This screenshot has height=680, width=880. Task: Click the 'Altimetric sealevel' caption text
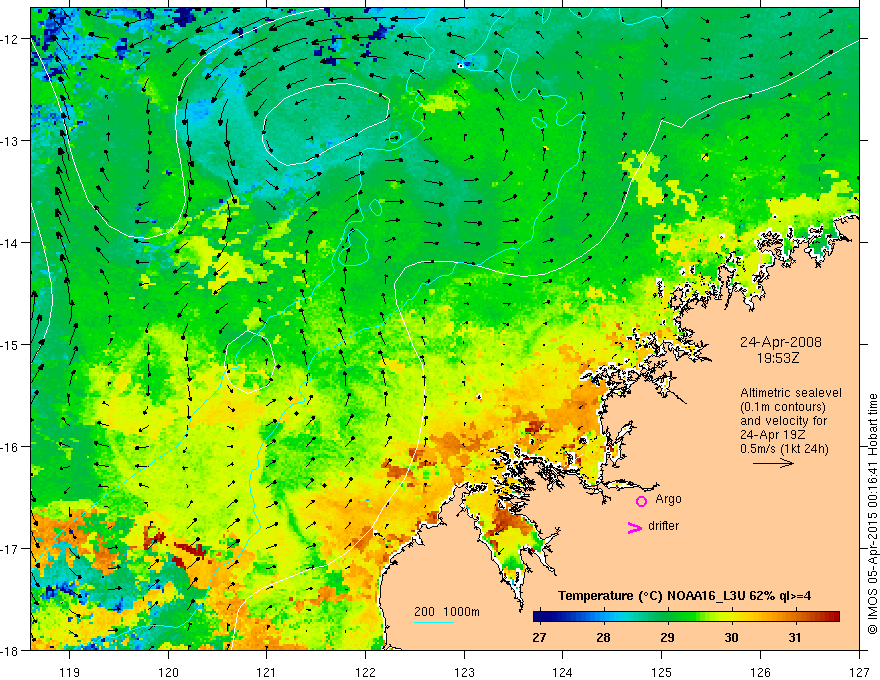pyautogui.click(x=791, y=393)
